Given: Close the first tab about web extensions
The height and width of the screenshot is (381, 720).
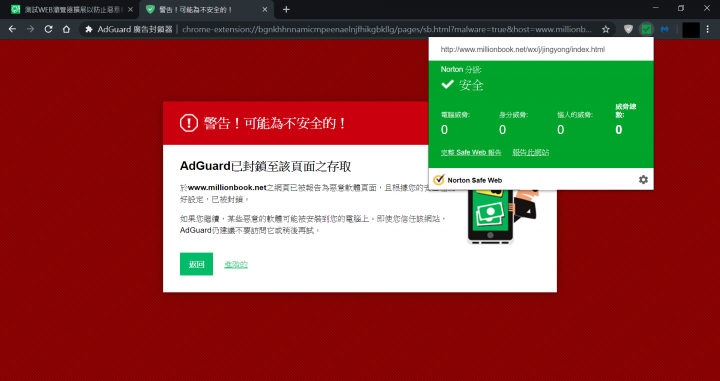Looking at the screenshot, I should (130, 9).
